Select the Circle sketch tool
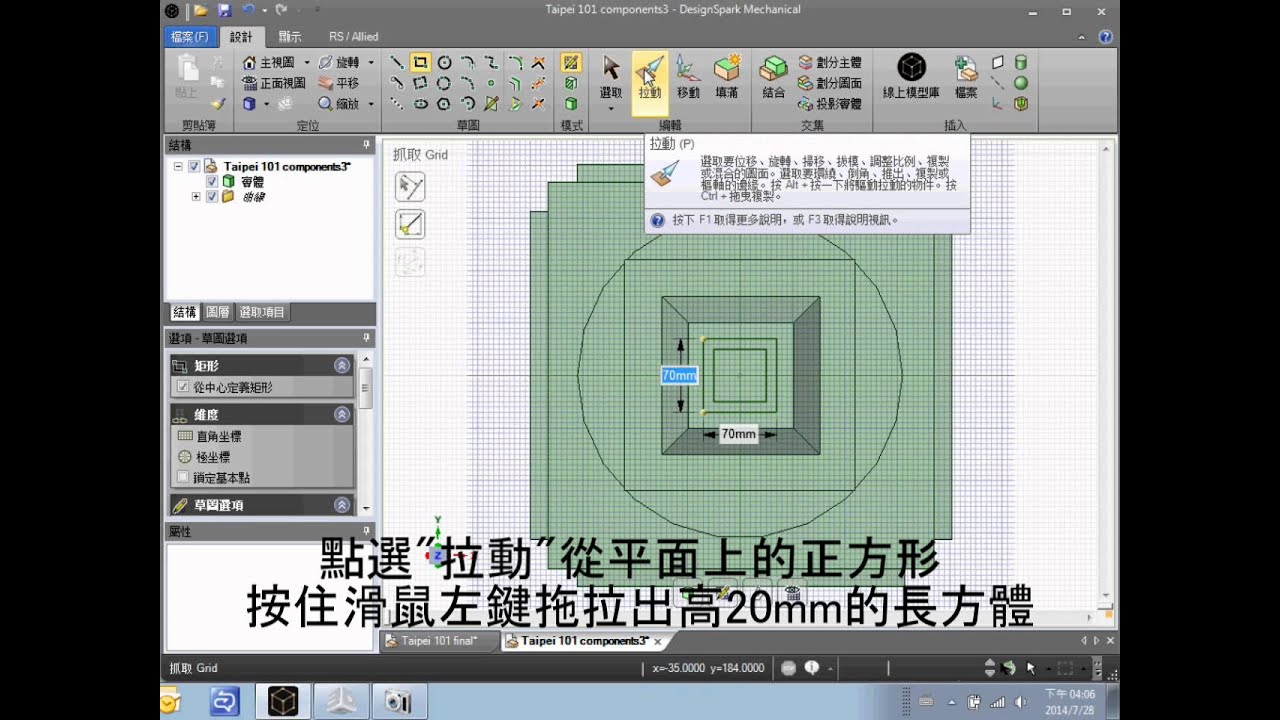Viewport: 1280px width, 720px height. (x=444, y=62)
